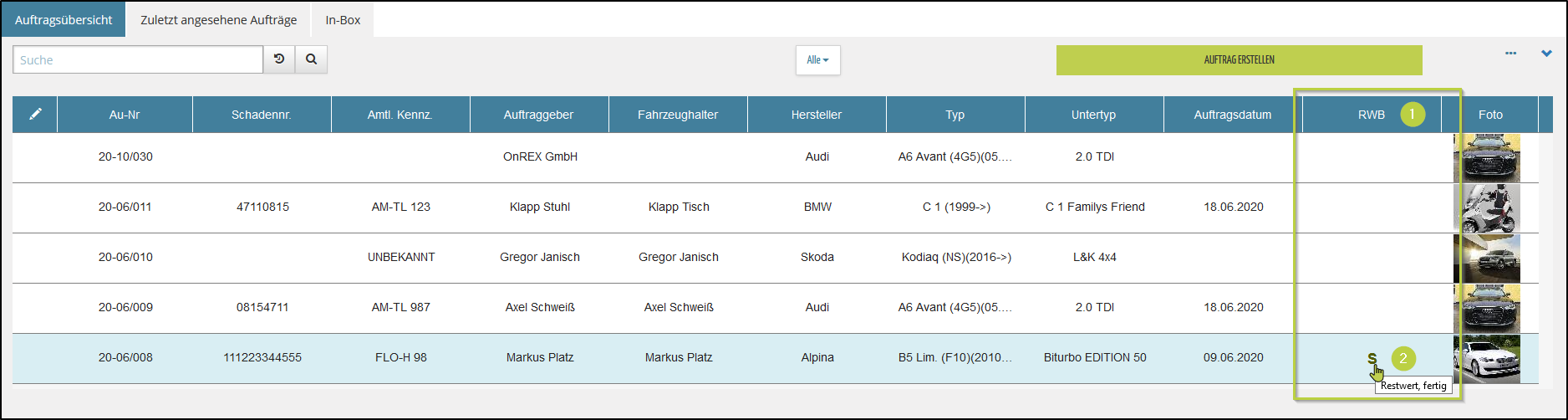Select the Auftragsübersicht tab
1568x420 pixels.
pos(64,20)
